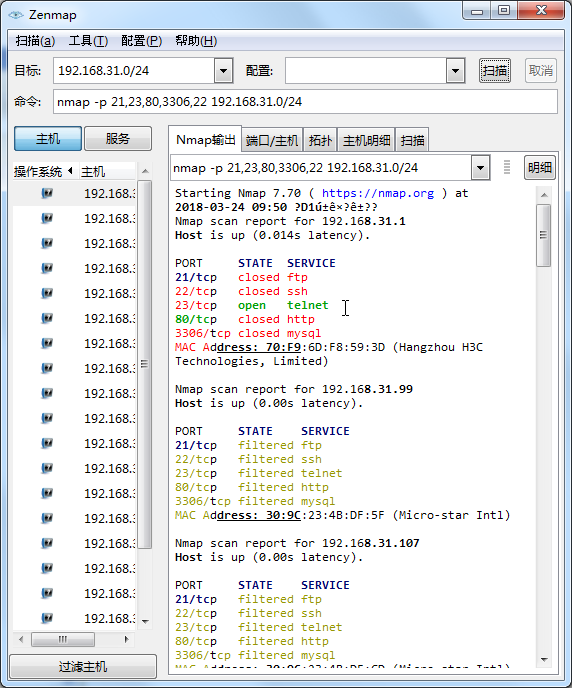Click 'Host is up (0.014s latency)' line
572x688 pixels.
pos(272,235)
